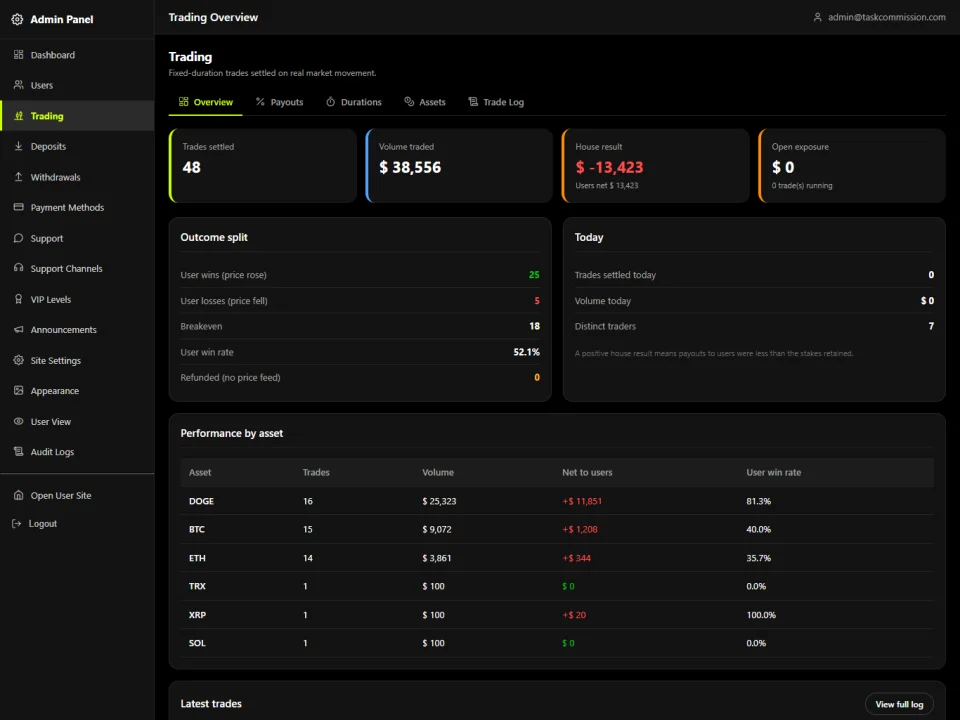Click admin@taskcommission.com account label

(886, 17)
